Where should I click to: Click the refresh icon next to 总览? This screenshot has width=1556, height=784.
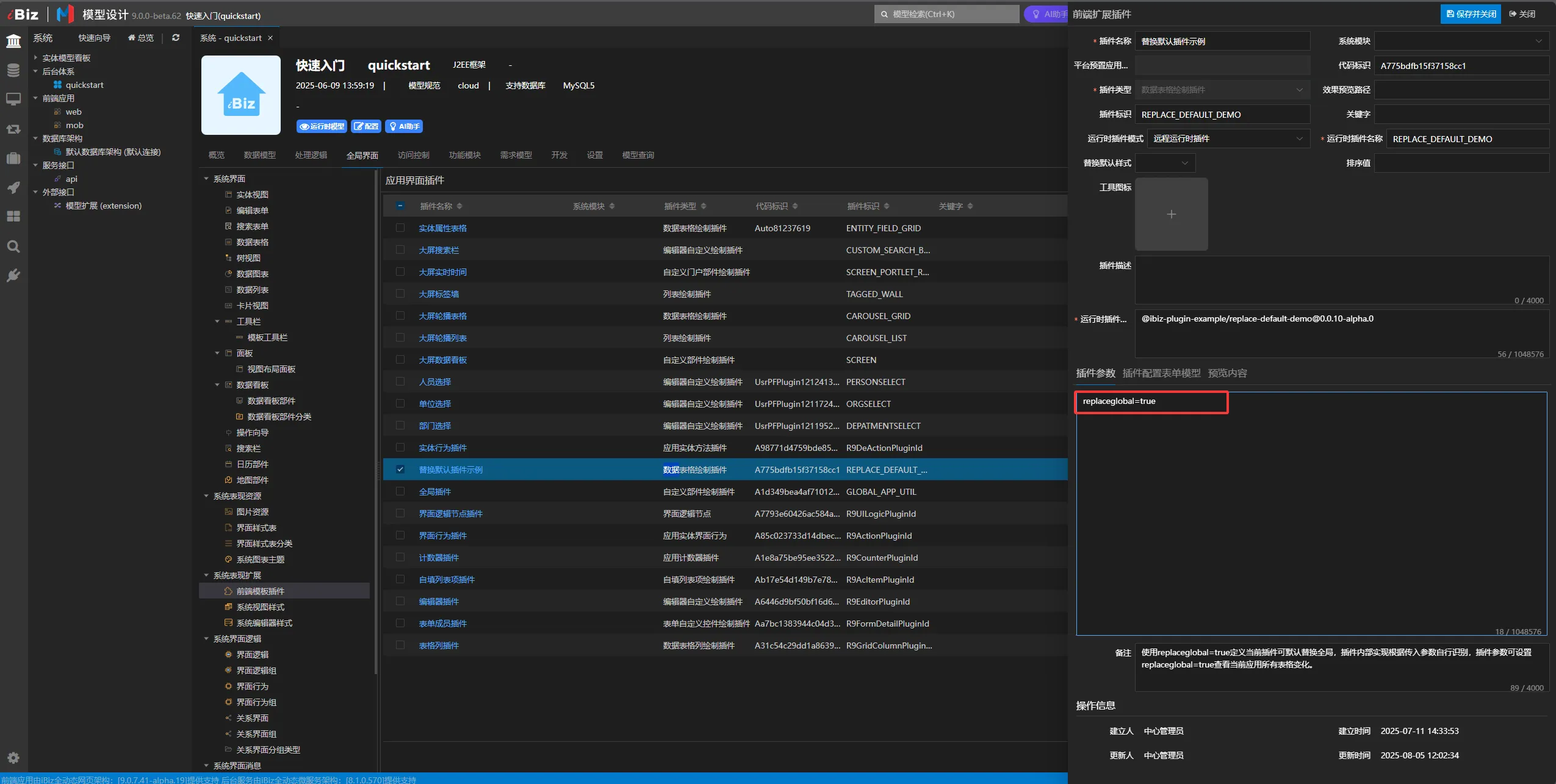tap(176, 38)
